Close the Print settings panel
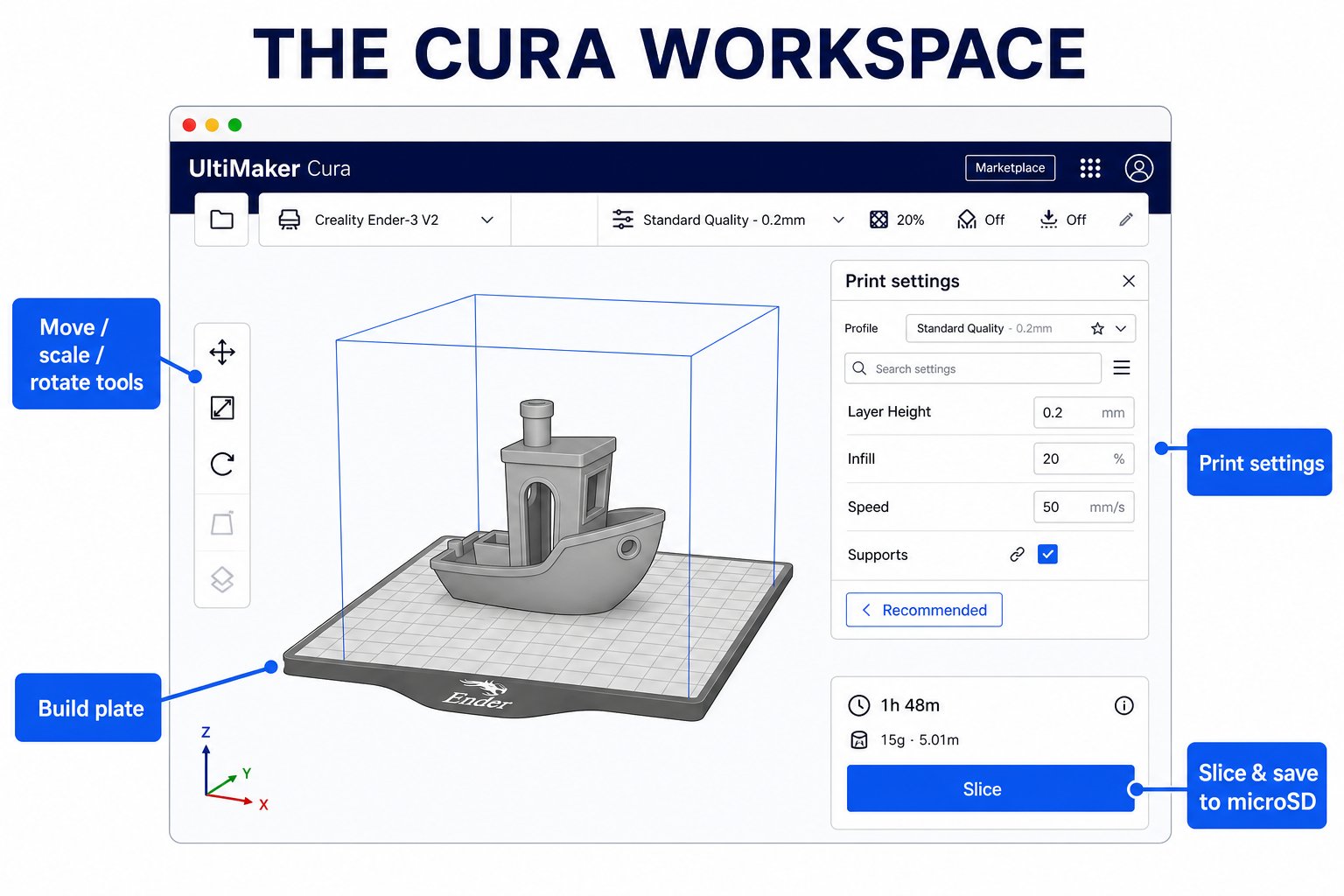This screenshot has height=896, width=1344. pyautogui.click(x=1129, y=281)
